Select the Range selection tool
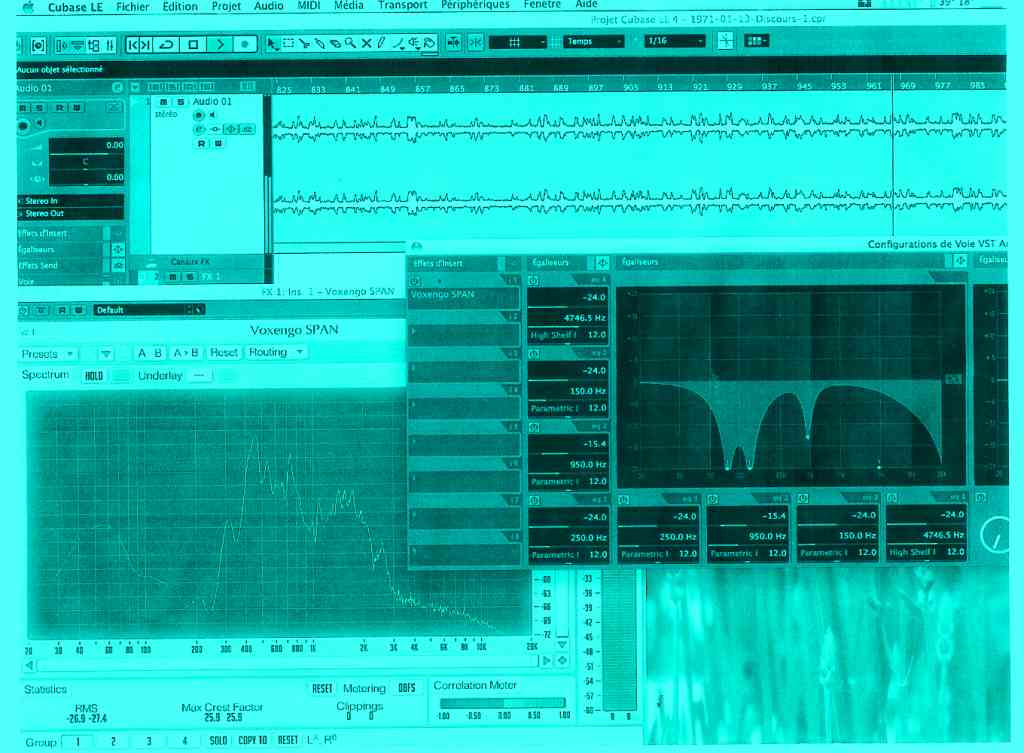This screenshot has width=1024, height=753. 288,43
